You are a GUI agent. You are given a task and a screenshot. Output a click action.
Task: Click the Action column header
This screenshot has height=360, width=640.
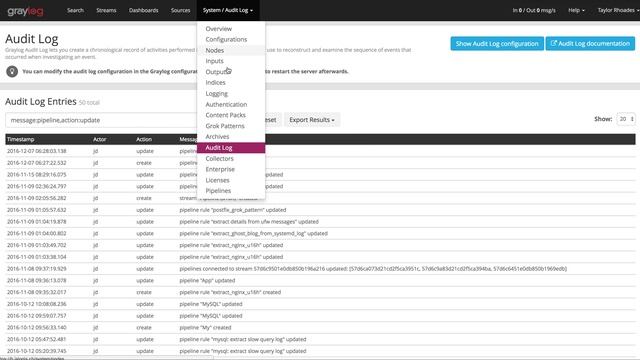(144, 140)
